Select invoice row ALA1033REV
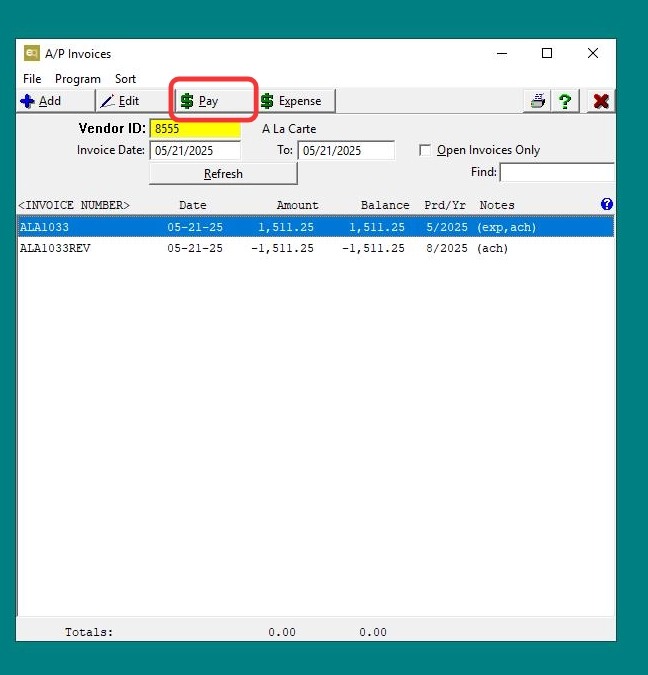This screenshot has height=675, width=648. click(x=316, y=248)
